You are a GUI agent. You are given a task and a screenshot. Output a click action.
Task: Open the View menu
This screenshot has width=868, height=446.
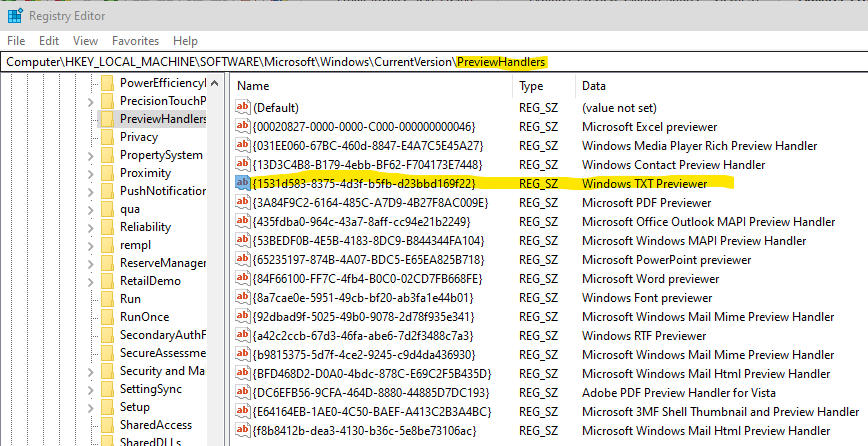point(85,41)
